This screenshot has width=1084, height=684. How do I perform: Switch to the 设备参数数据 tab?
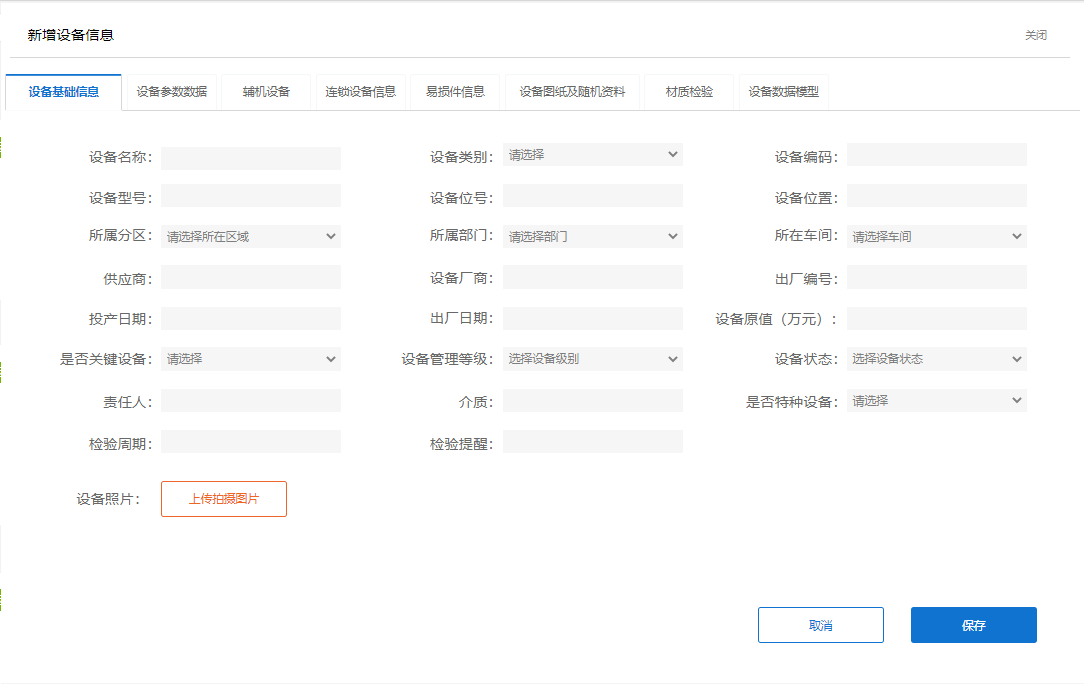click(x=171, y=92)
